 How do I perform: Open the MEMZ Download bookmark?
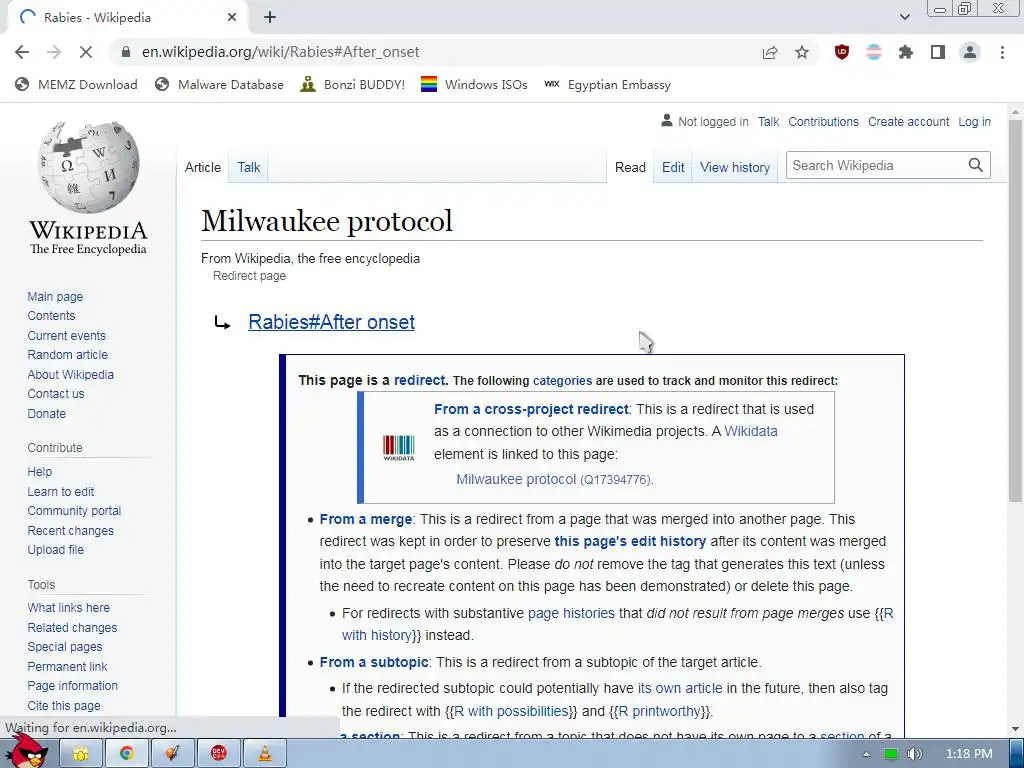pyautogui.click(x=77, y=84)
